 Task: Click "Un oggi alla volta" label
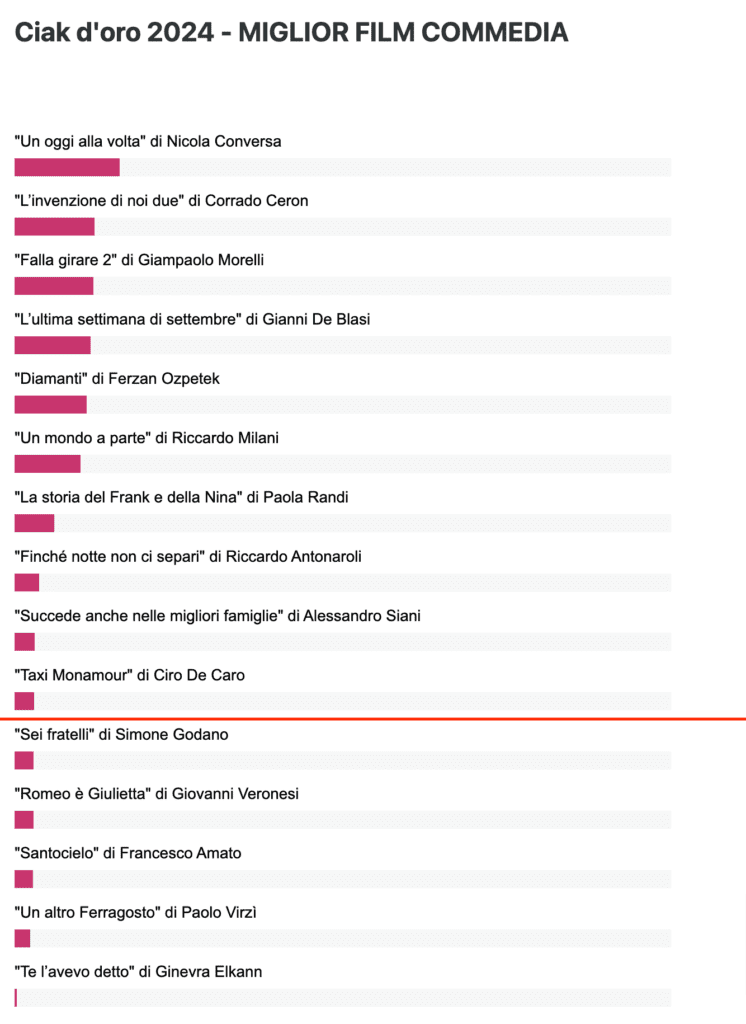click(x=148, y=142)
